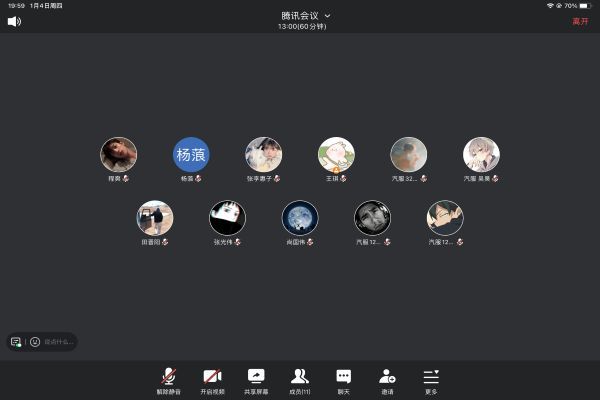Open the chat panel
The image size is (600, 400).
point(343,378)
